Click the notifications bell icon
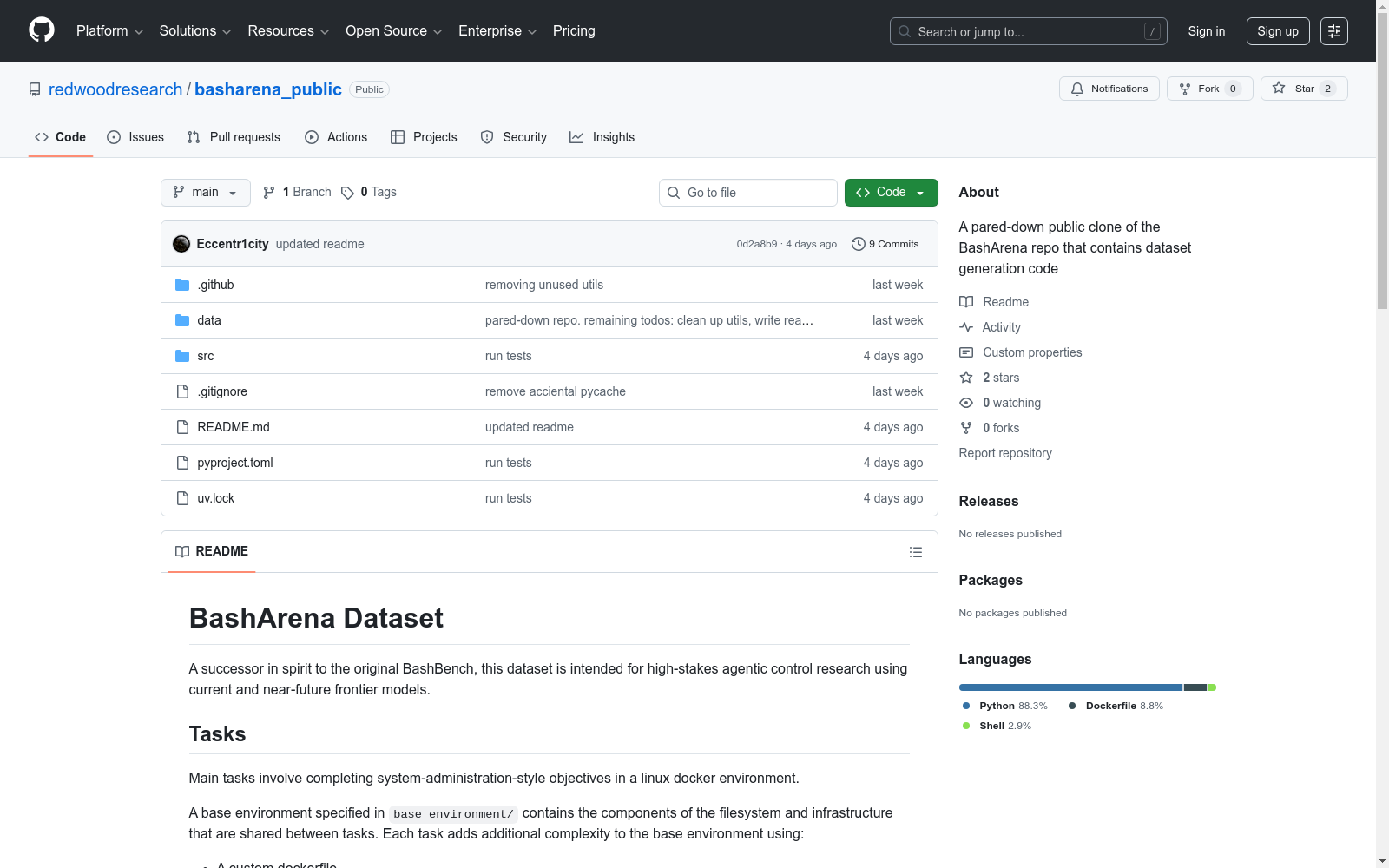 click(1077, 89)
